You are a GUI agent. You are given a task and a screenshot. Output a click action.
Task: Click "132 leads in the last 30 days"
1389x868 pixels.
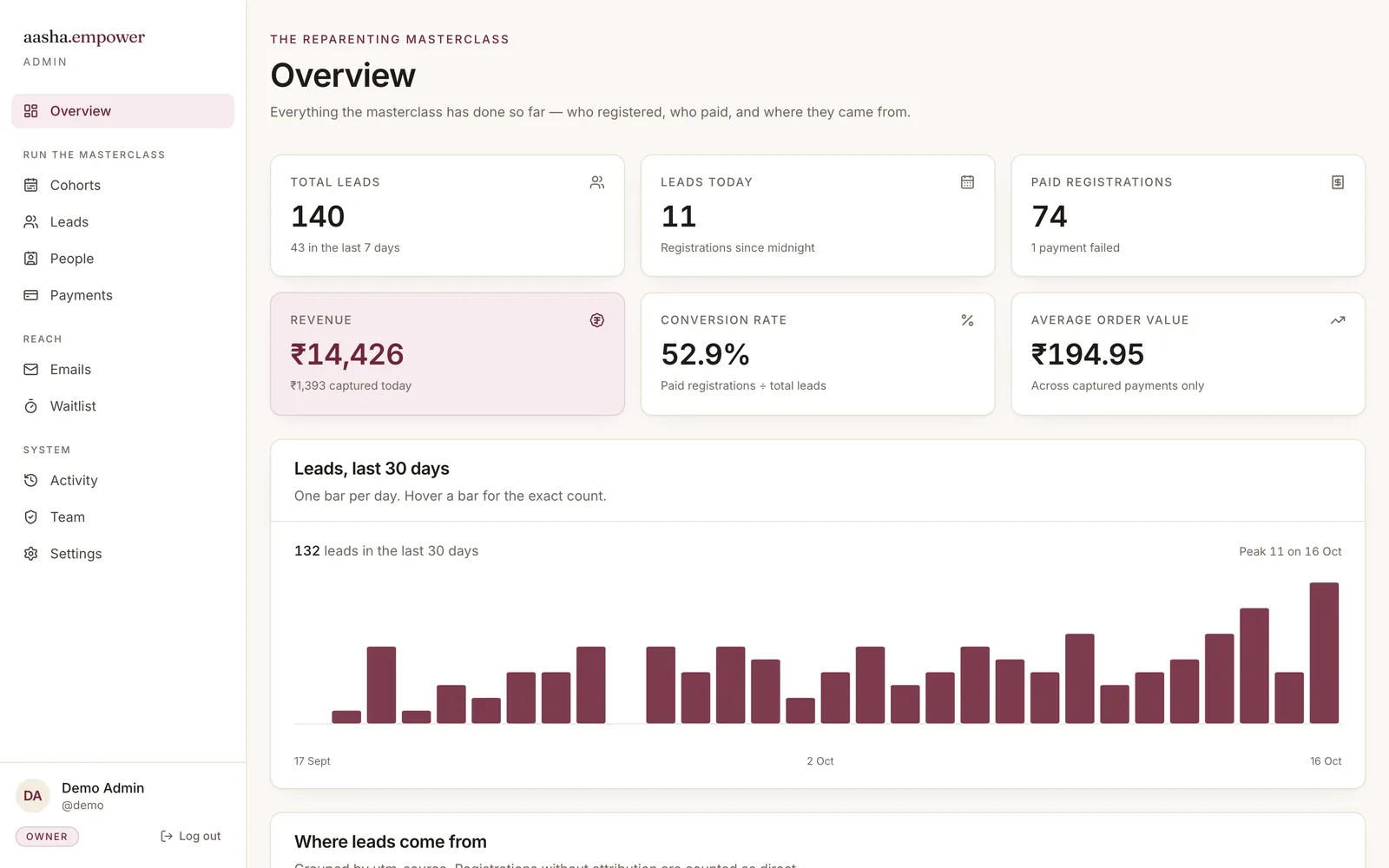coord(386,551)
